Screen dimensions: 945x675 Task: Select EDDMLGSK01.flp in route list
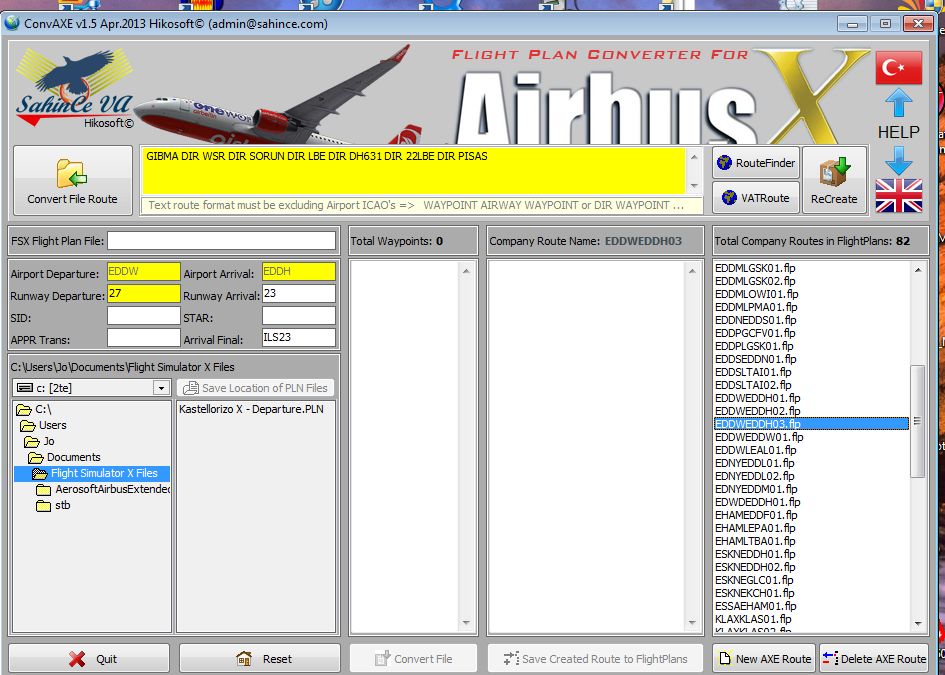(x=755, y=268)
